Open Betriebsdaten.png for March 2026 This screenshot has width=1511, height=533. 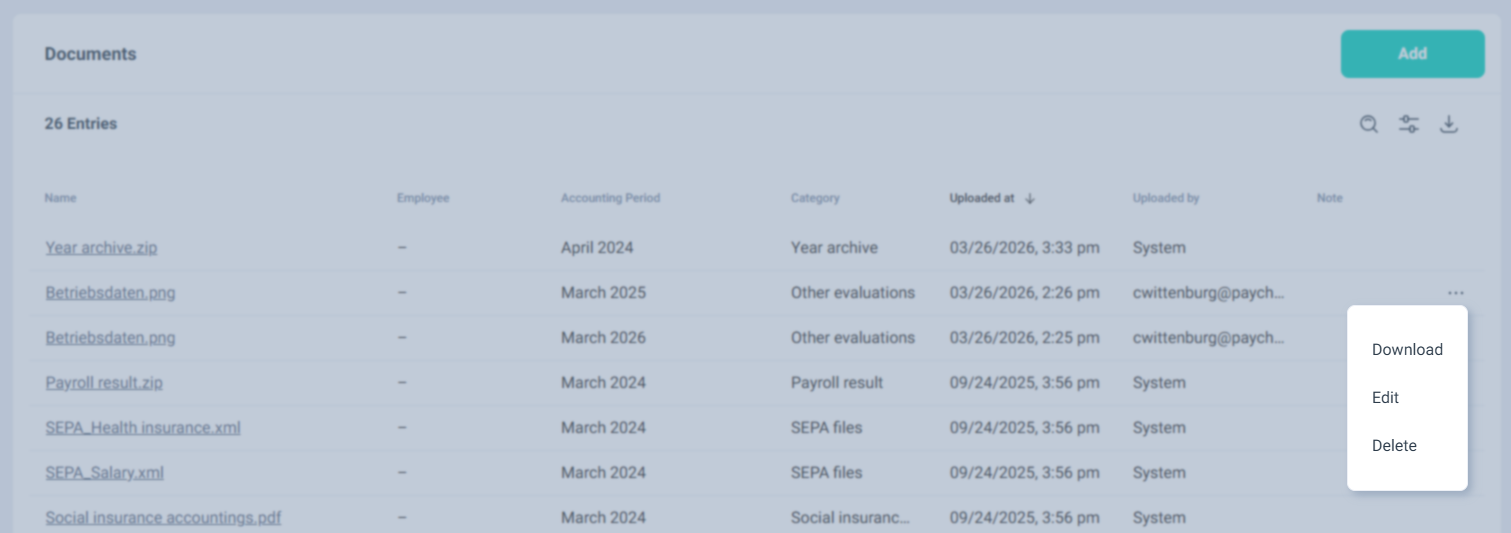(110, 338)
